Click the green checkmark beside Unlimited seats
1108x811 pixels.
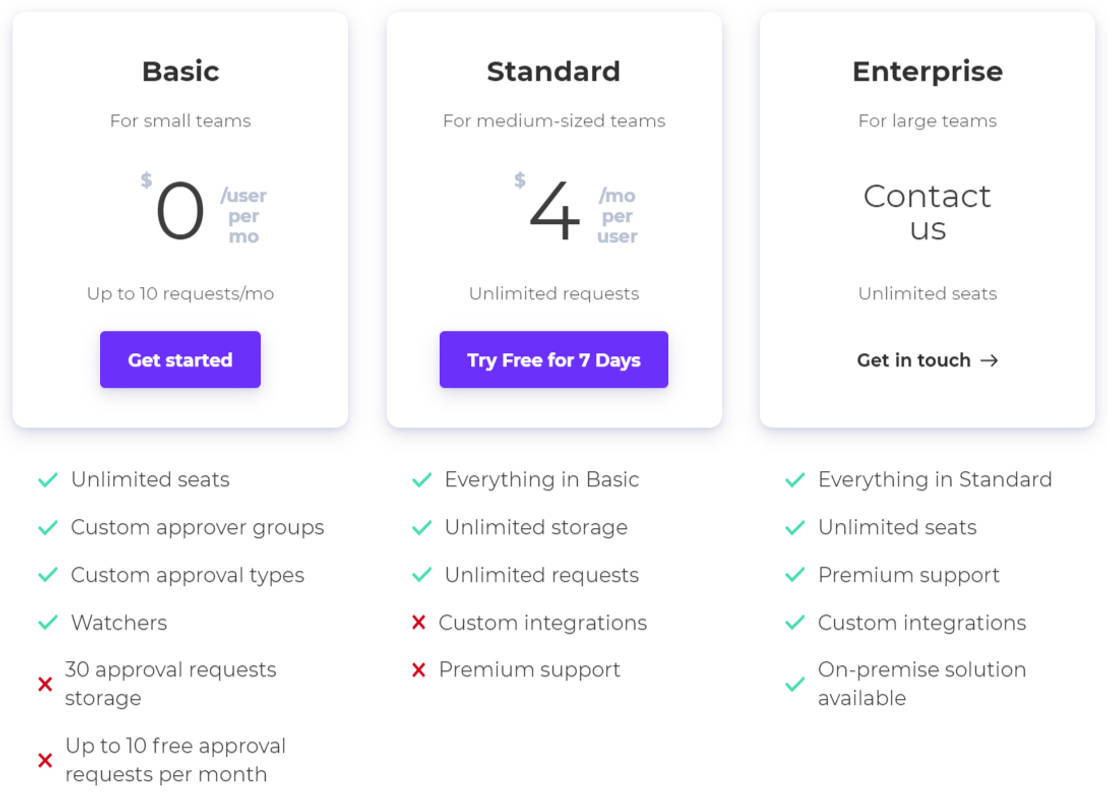(47, 480)
